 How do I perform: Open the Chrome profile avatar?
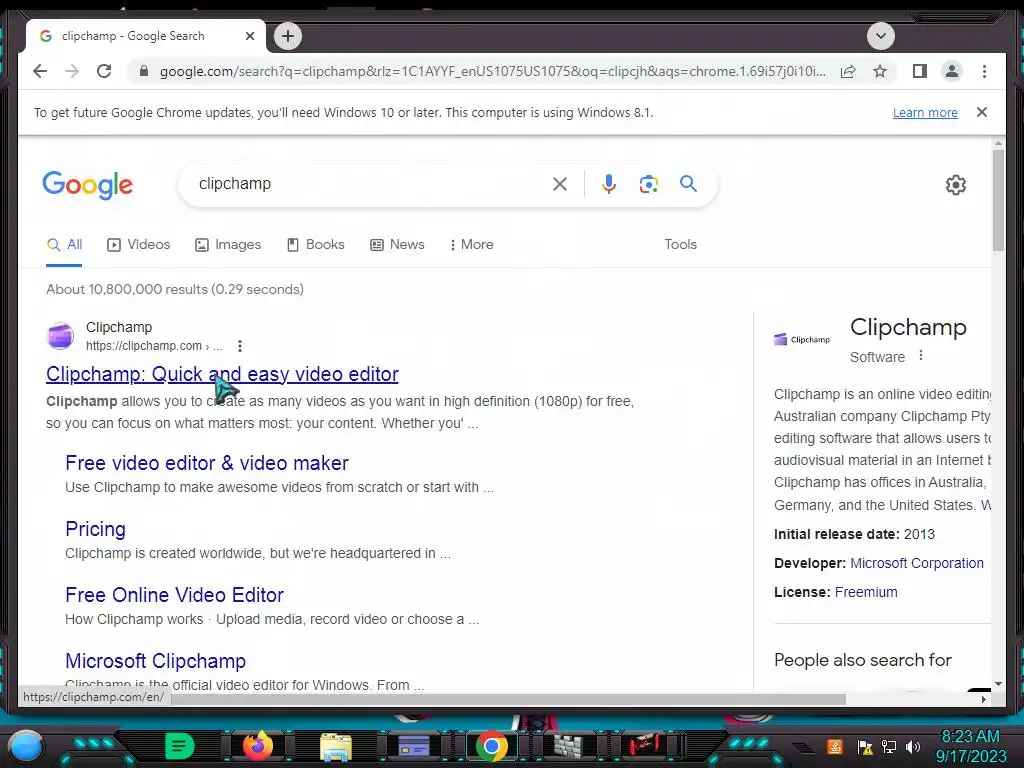952,71
